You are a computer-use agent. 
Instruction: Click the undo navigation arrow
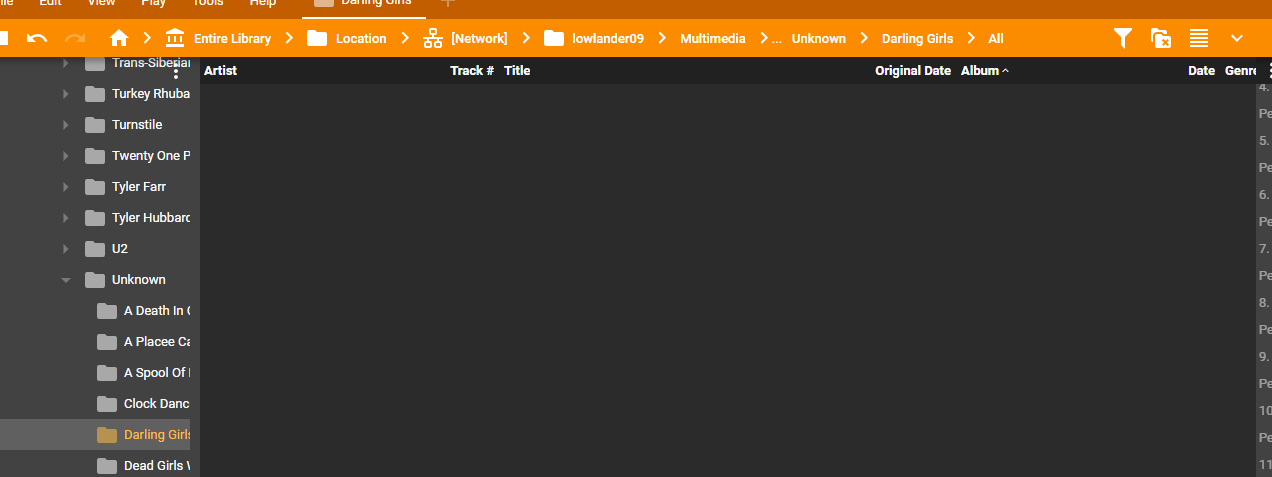(37, 38)
